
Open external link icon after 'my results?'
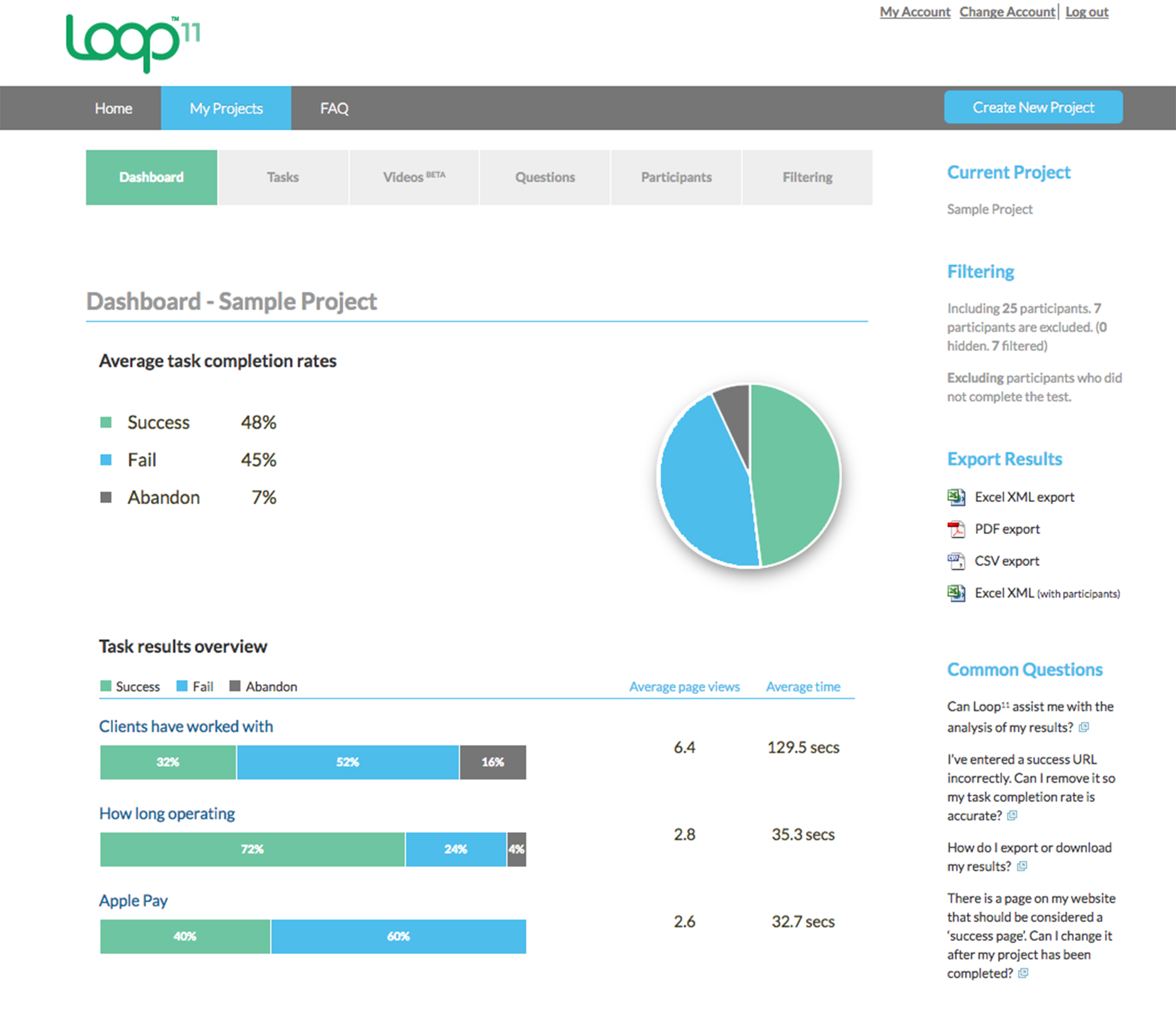coord(1022,866)
